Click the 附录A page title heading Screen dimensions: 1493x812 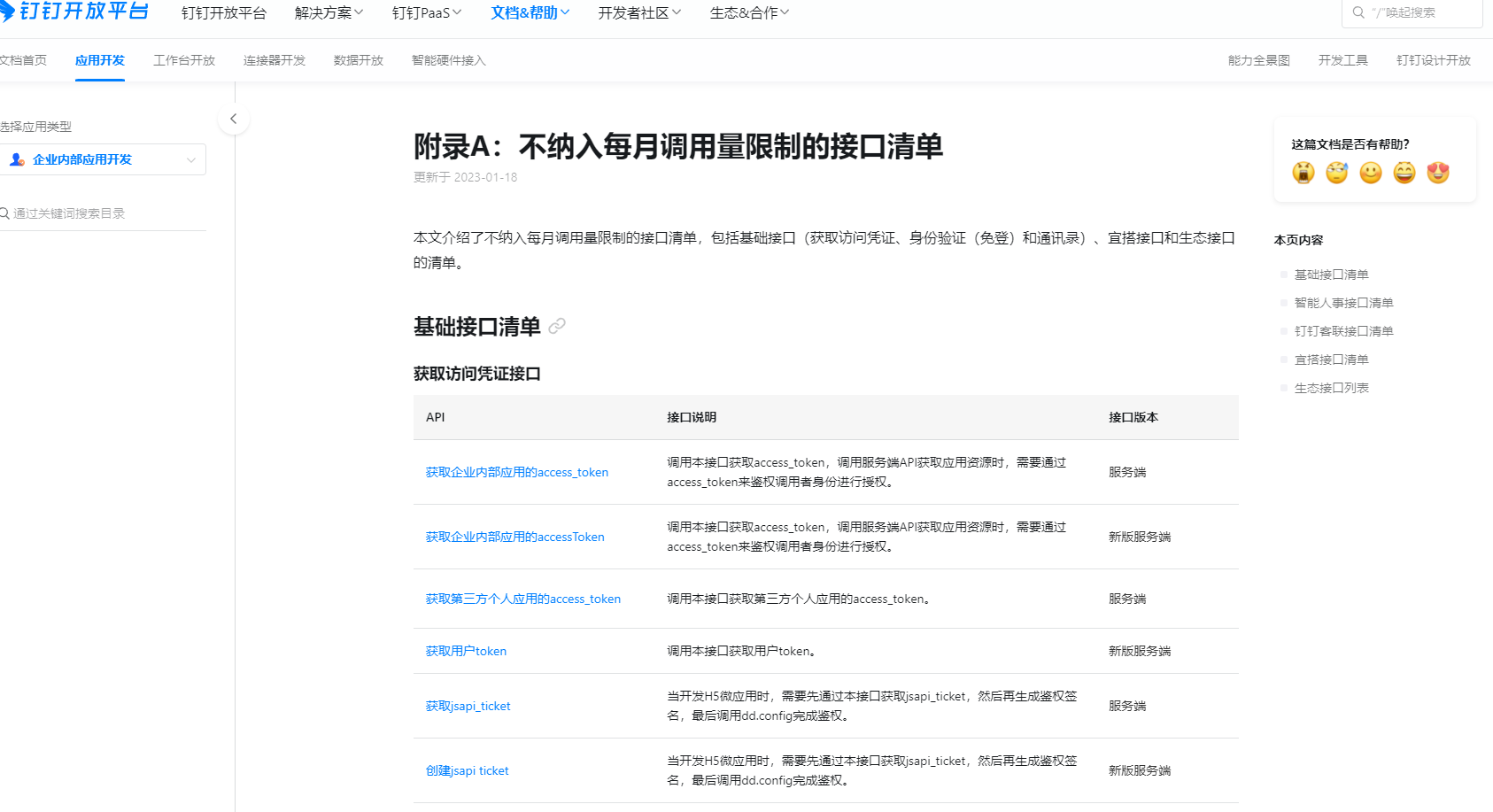click(678, 146)
